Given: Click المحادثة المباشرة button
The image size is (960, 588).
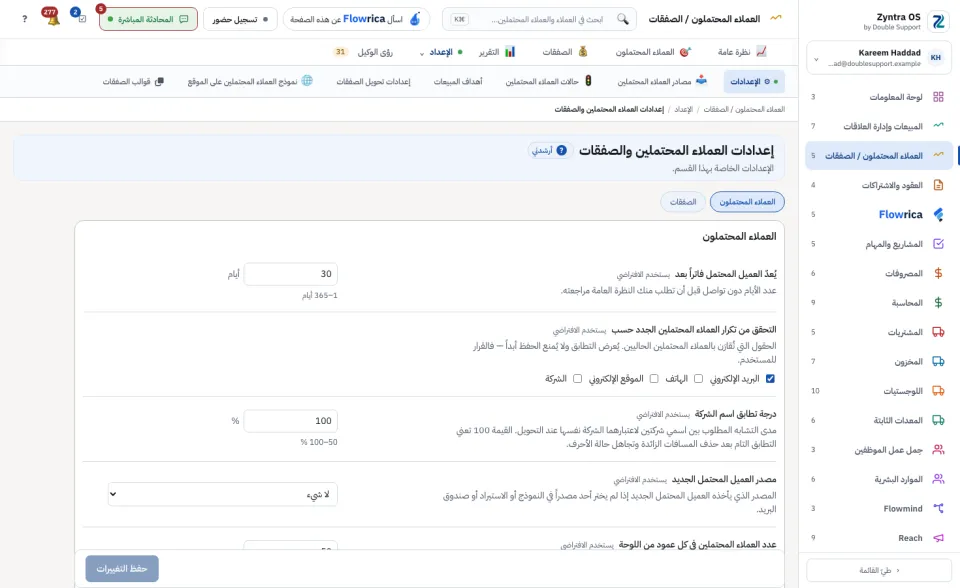Looking at the screenshot, I should [148, 19].
